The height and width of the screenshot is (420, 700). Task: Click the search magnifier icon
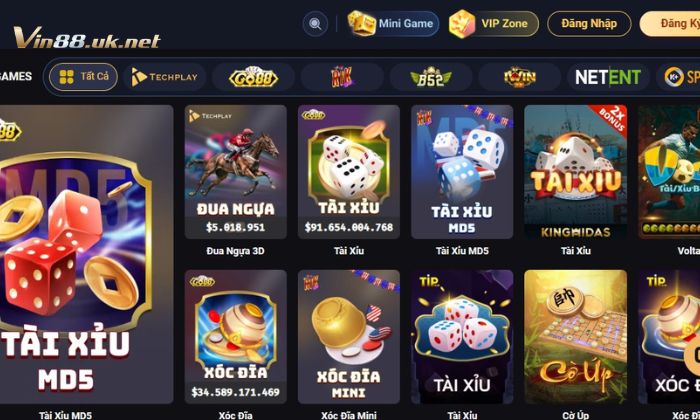pos(315,24)
